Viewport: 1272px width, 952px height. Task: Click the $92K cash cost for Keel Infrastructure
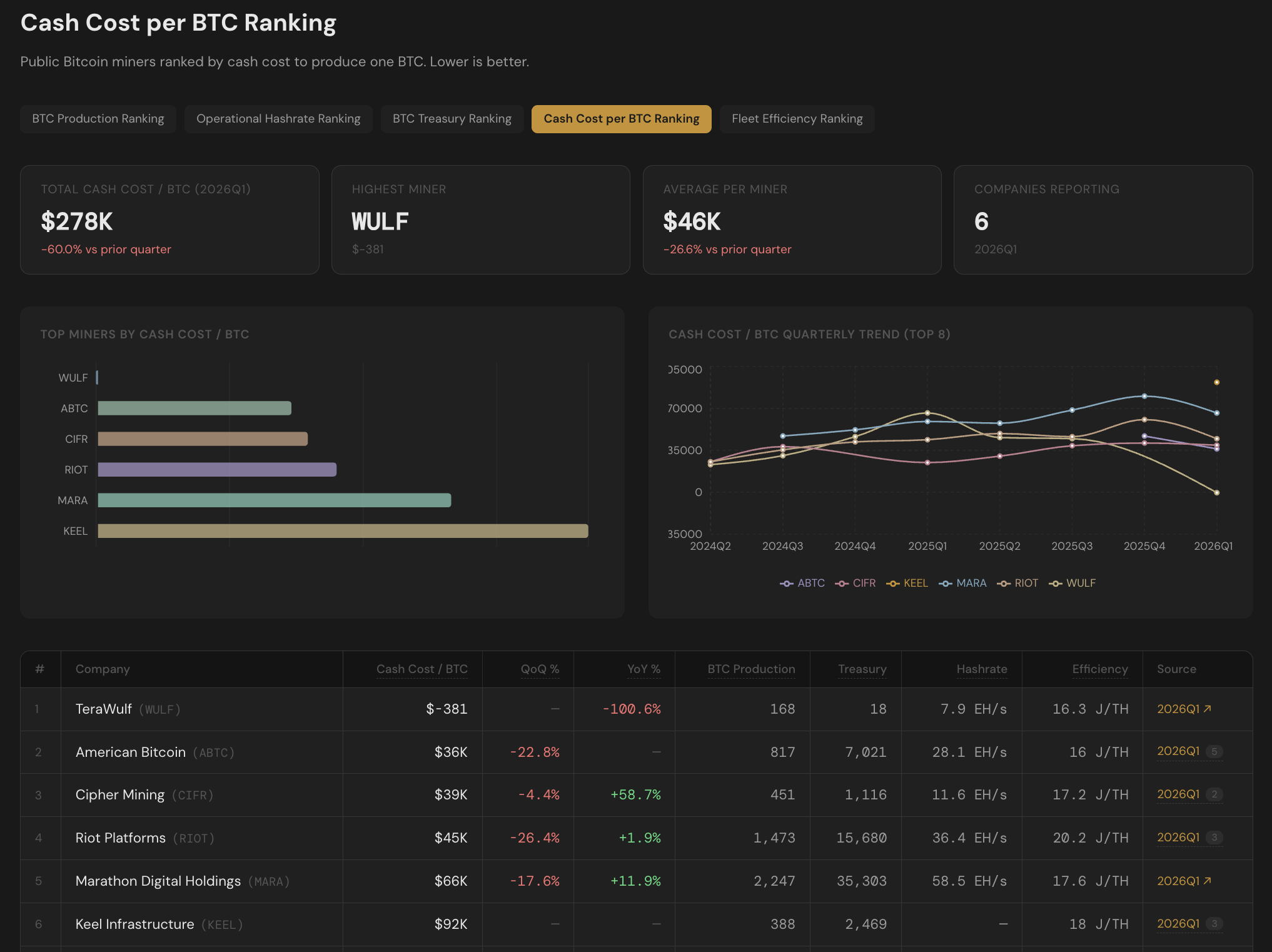(451, 924)
